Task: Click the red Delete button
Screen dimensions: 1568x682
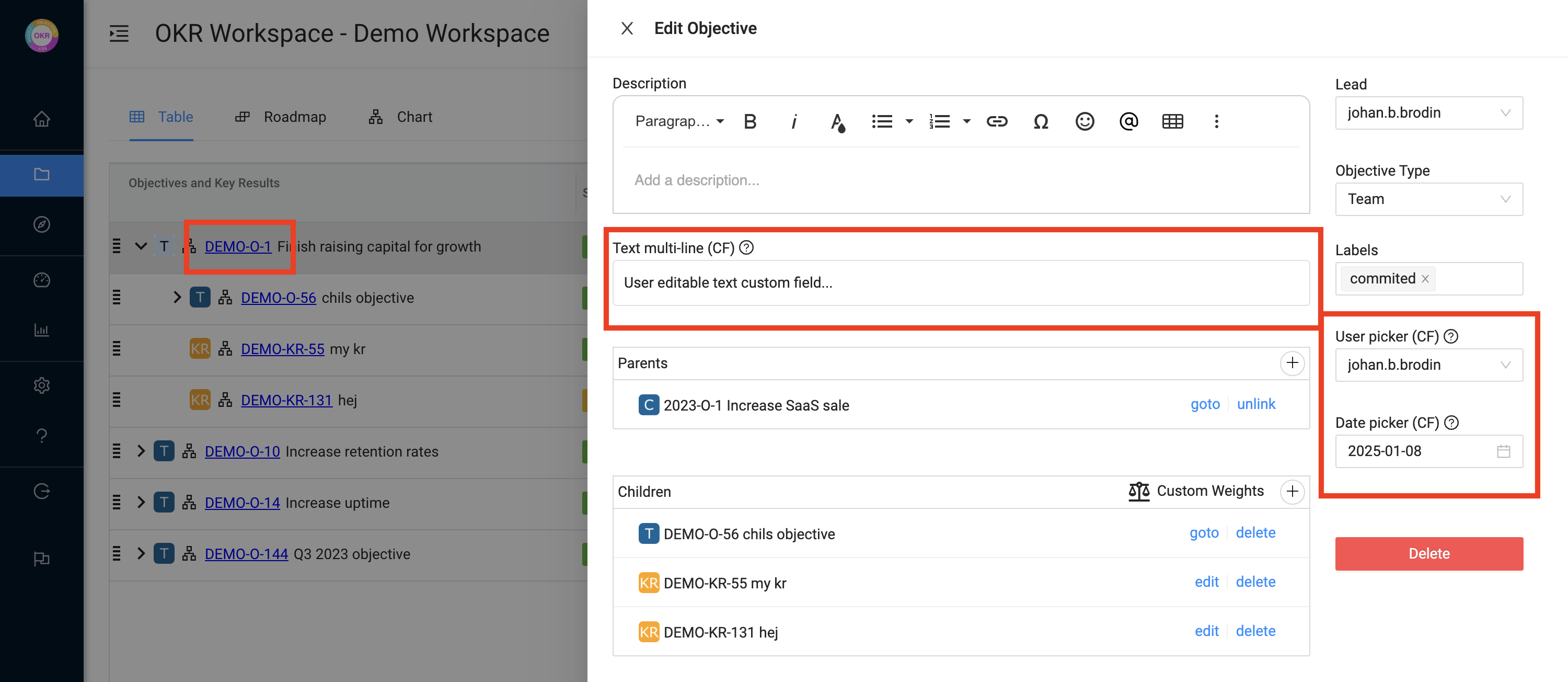Action: (x=1428, y=553)
